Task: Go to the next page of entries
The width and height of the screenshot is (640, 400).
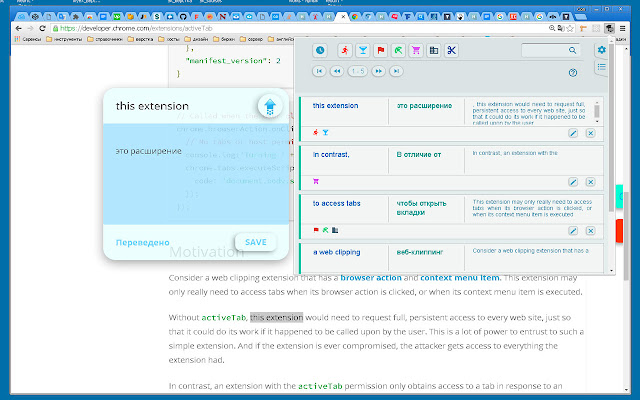Action: pos(377,71)
